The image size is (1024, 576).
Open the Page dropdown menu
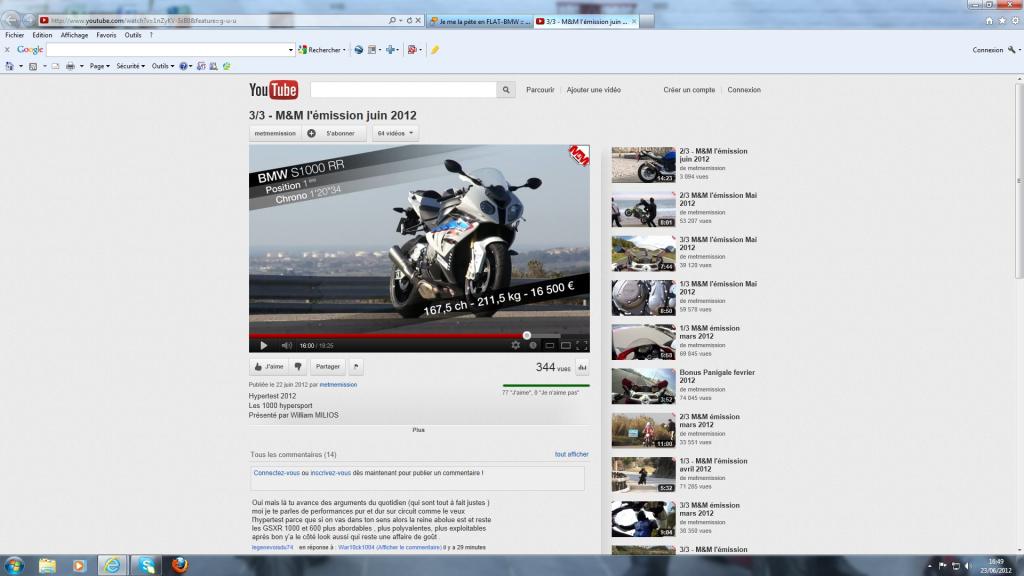(x=99, y=66)
